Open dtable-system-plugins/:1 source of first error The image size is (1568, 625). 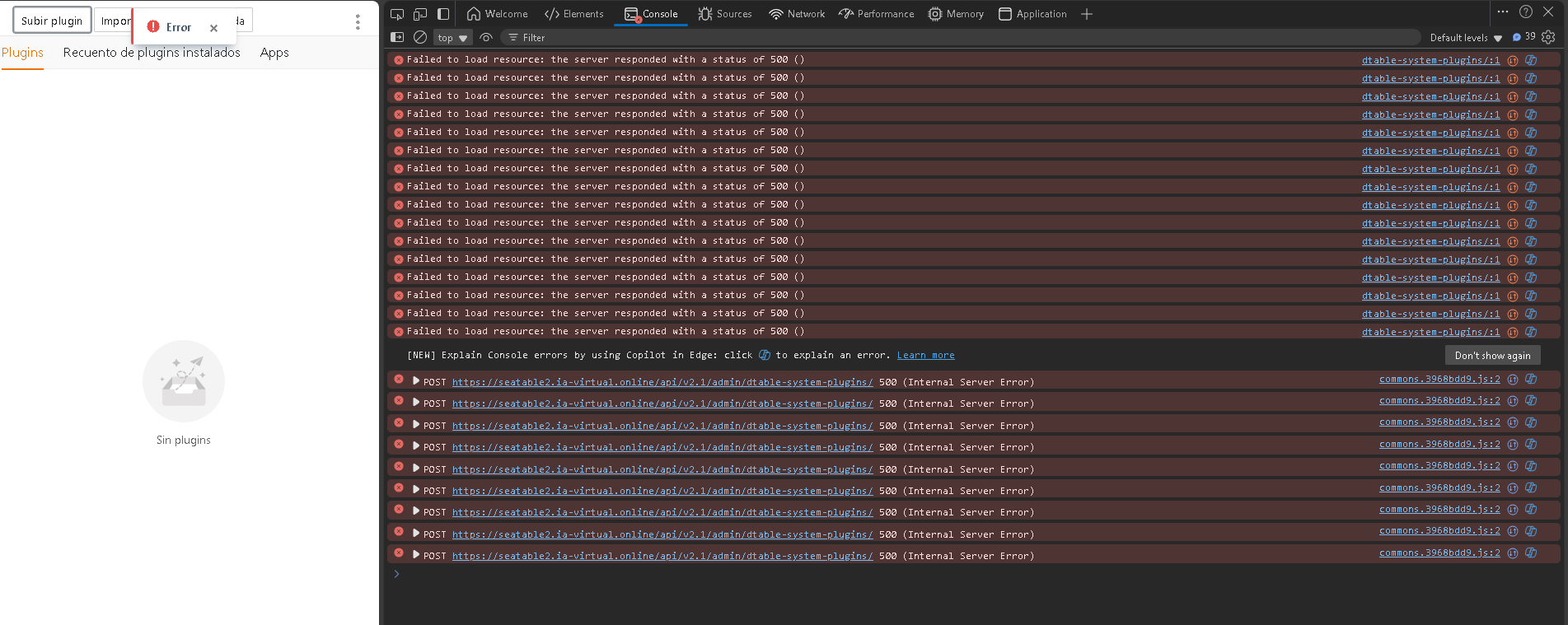pos(1430,60)
